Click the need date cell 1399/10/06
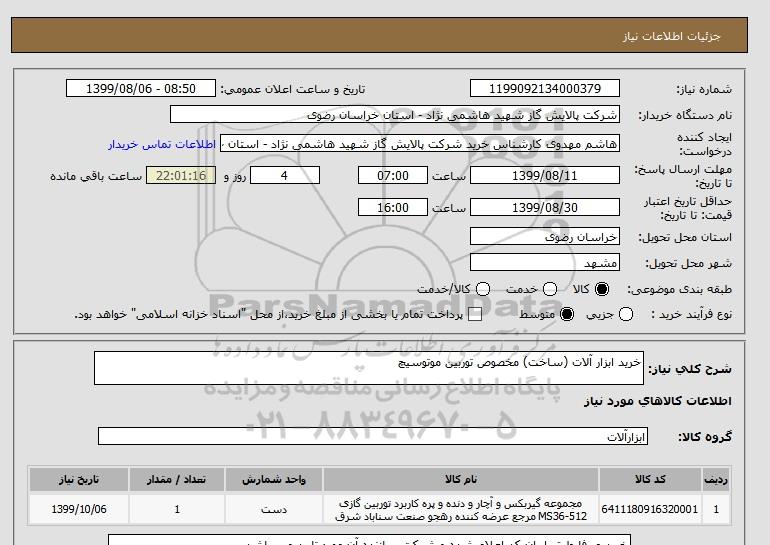 [79, 509]
